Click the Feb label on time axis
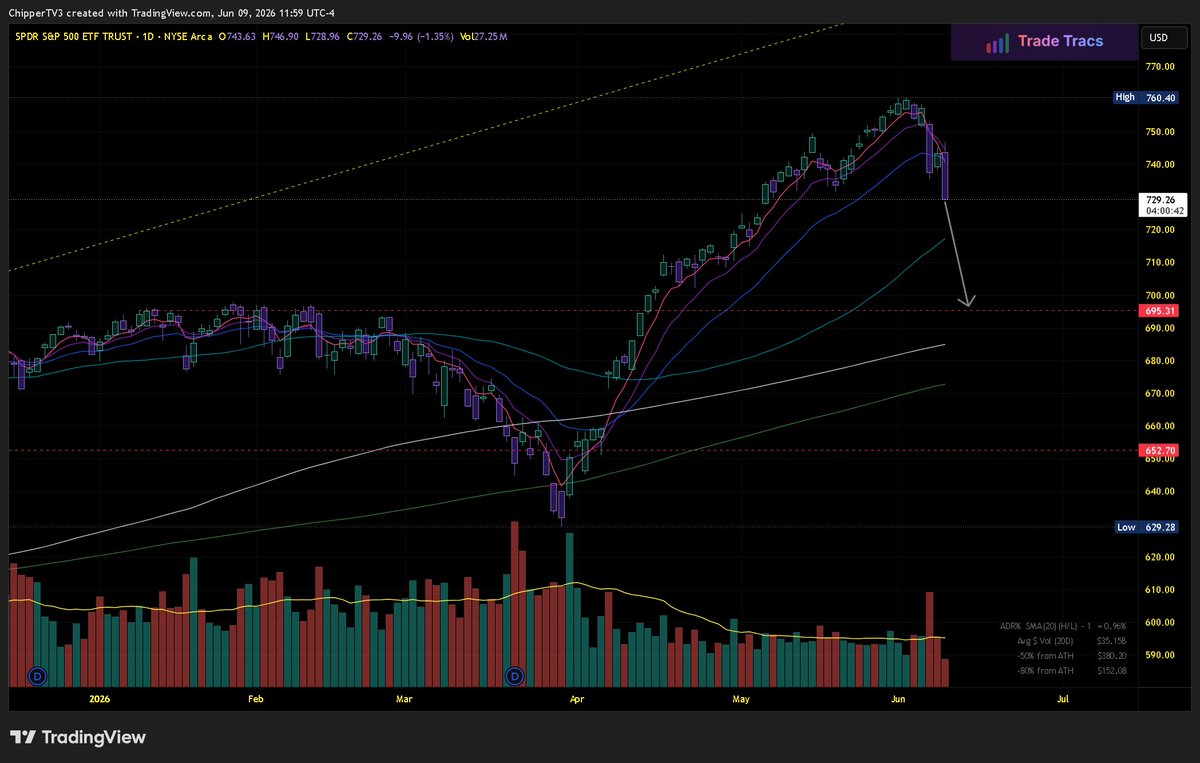The image size is (1200, 763). 254,700
